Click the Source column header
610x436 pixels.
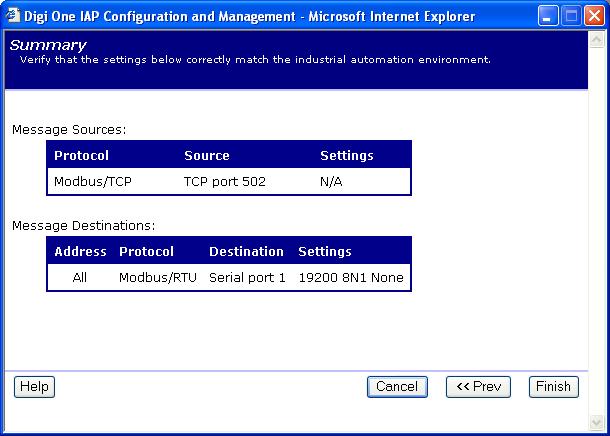pos(207,156)
